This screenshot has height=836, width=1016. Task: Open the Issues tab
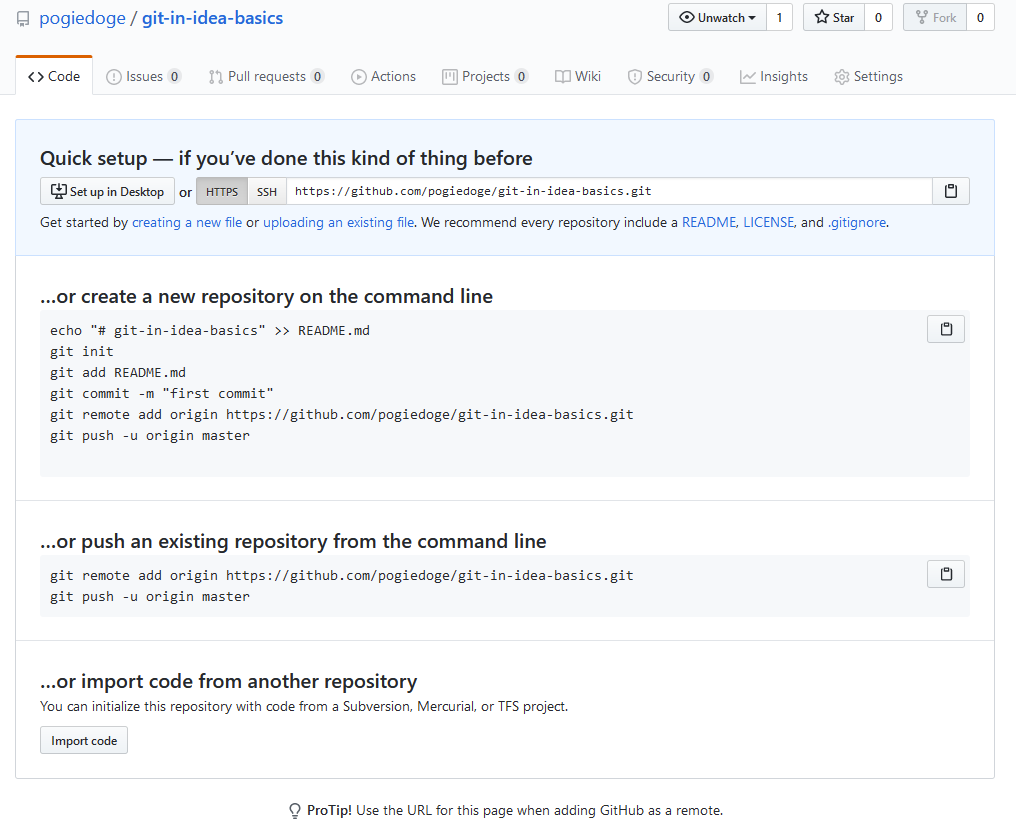coord(143,76)
